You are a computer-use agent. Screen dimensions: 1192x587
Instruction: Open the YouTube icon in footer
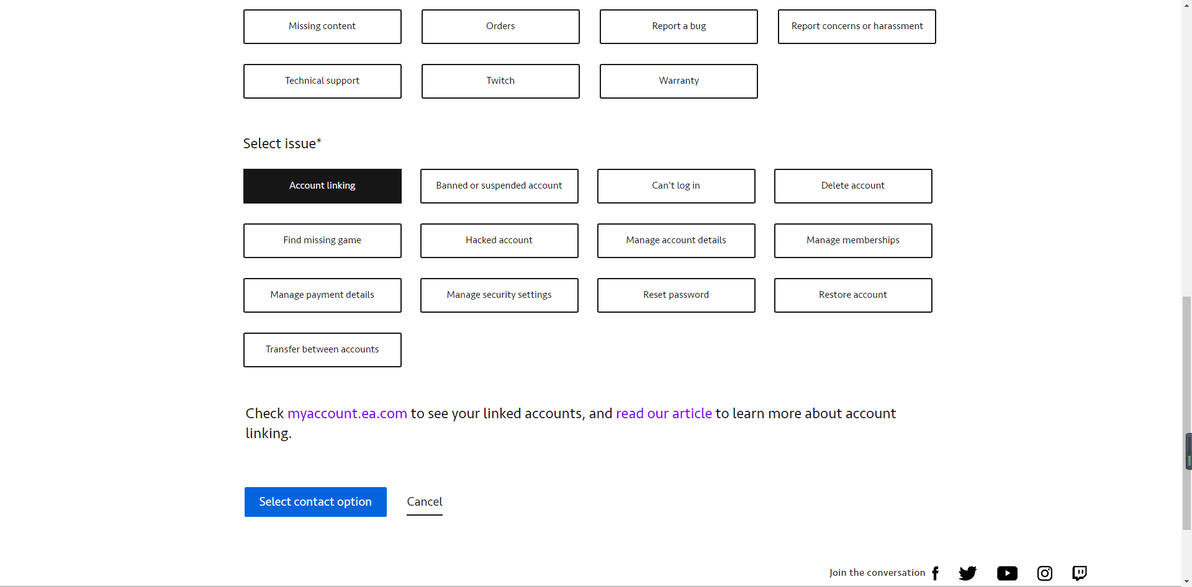(x=1007, y=573)
